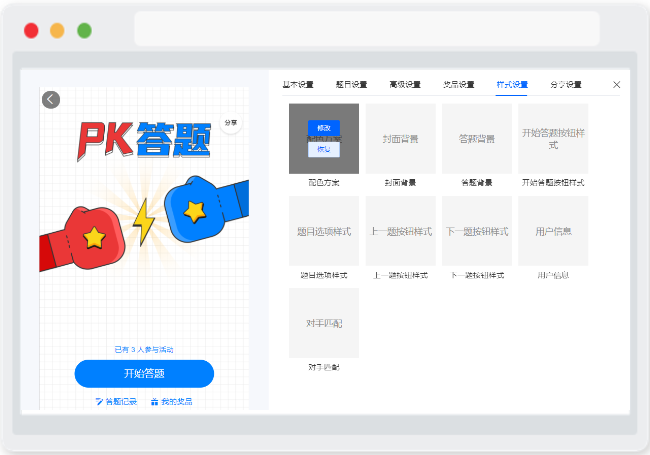Click the gift icon beside 我的奖品
The image size is (650, 455).
pos(155,402)
